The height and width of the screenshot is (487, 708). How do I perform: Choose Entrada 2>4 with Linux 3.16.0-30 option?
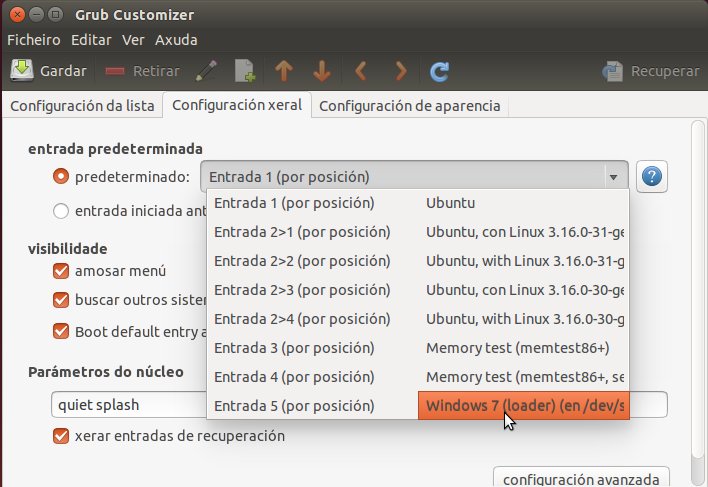click(418, 319)
